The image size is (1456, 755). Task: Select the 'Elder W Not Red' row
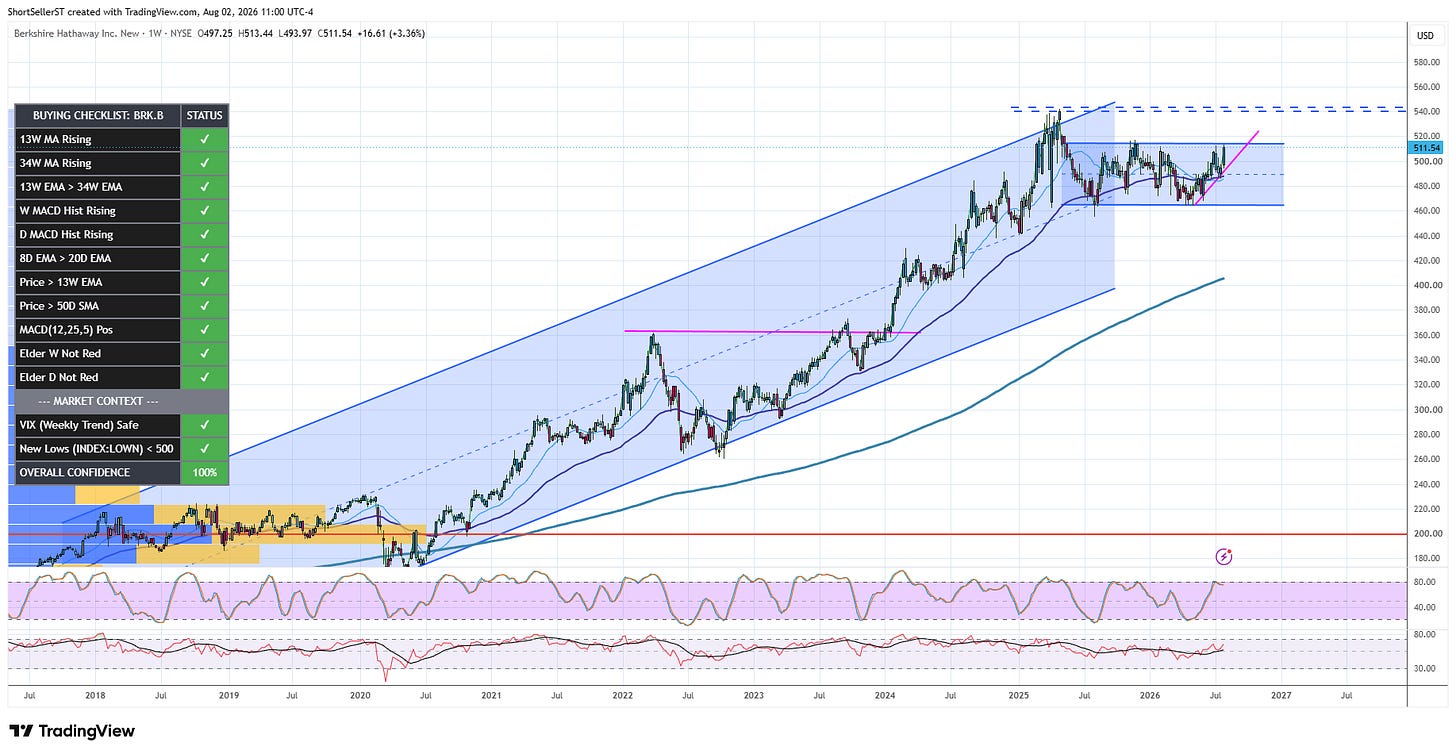(121, 353)
